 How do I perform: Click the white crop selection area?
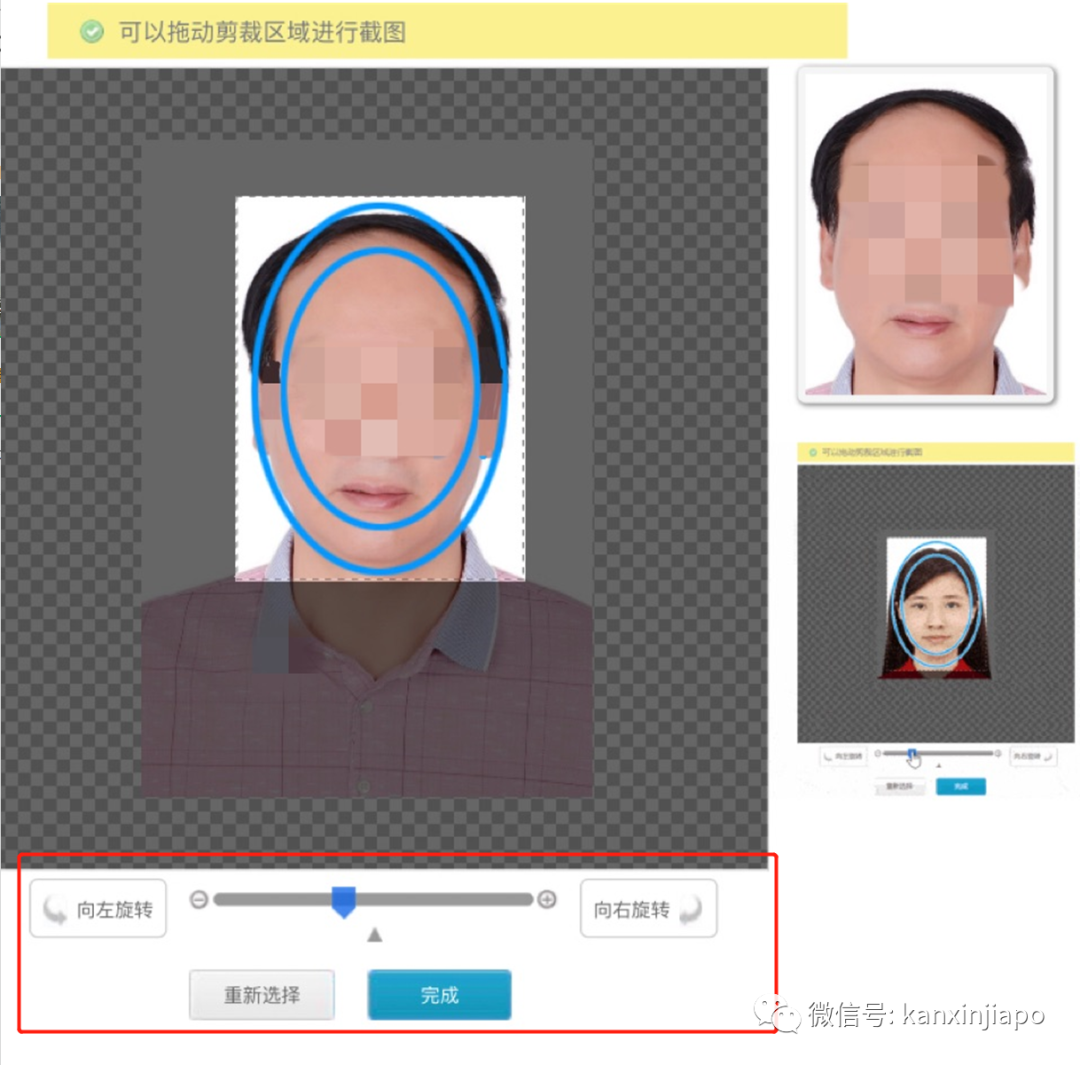tap(380, 389)
